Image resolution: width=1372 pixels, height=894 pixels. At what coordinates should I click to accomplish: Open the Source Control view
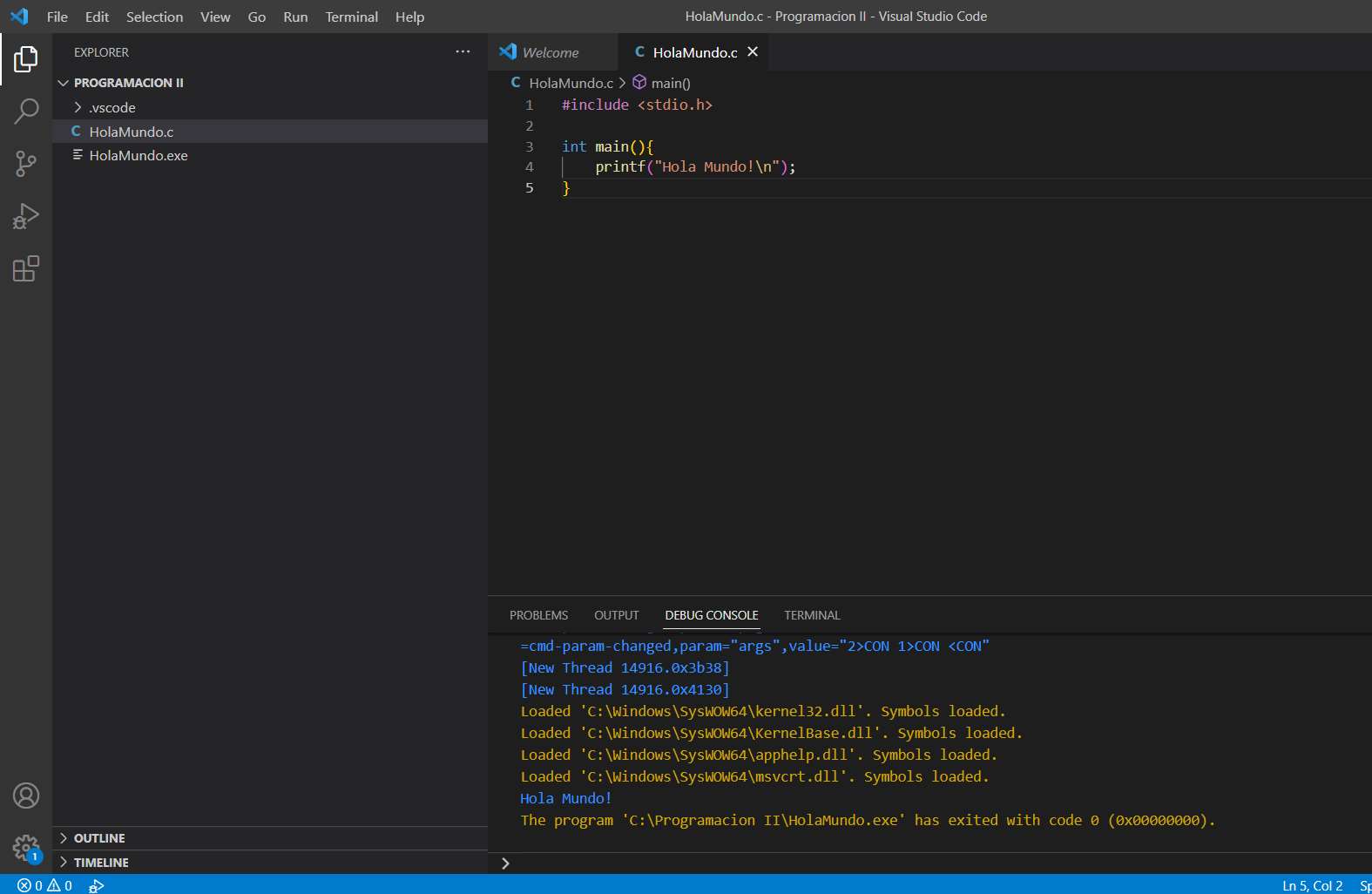[x=26, y=164]
